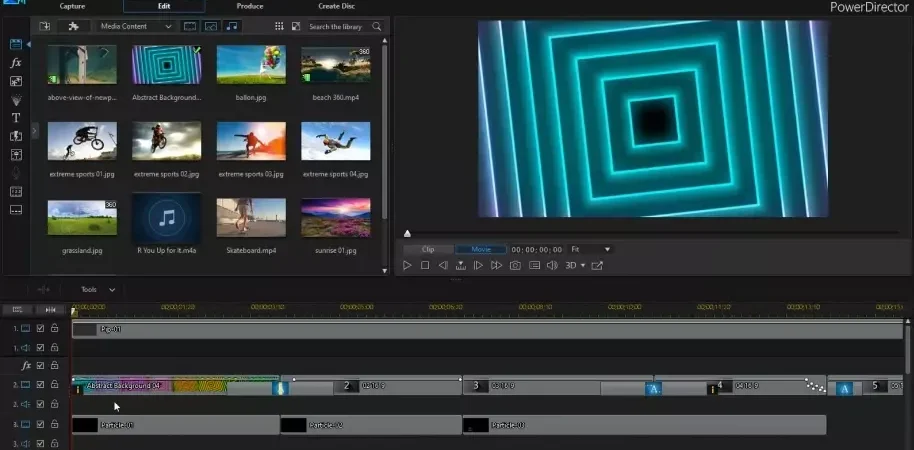Open the Tools dropdown menu
914x450 pixels.
point(98,290)
